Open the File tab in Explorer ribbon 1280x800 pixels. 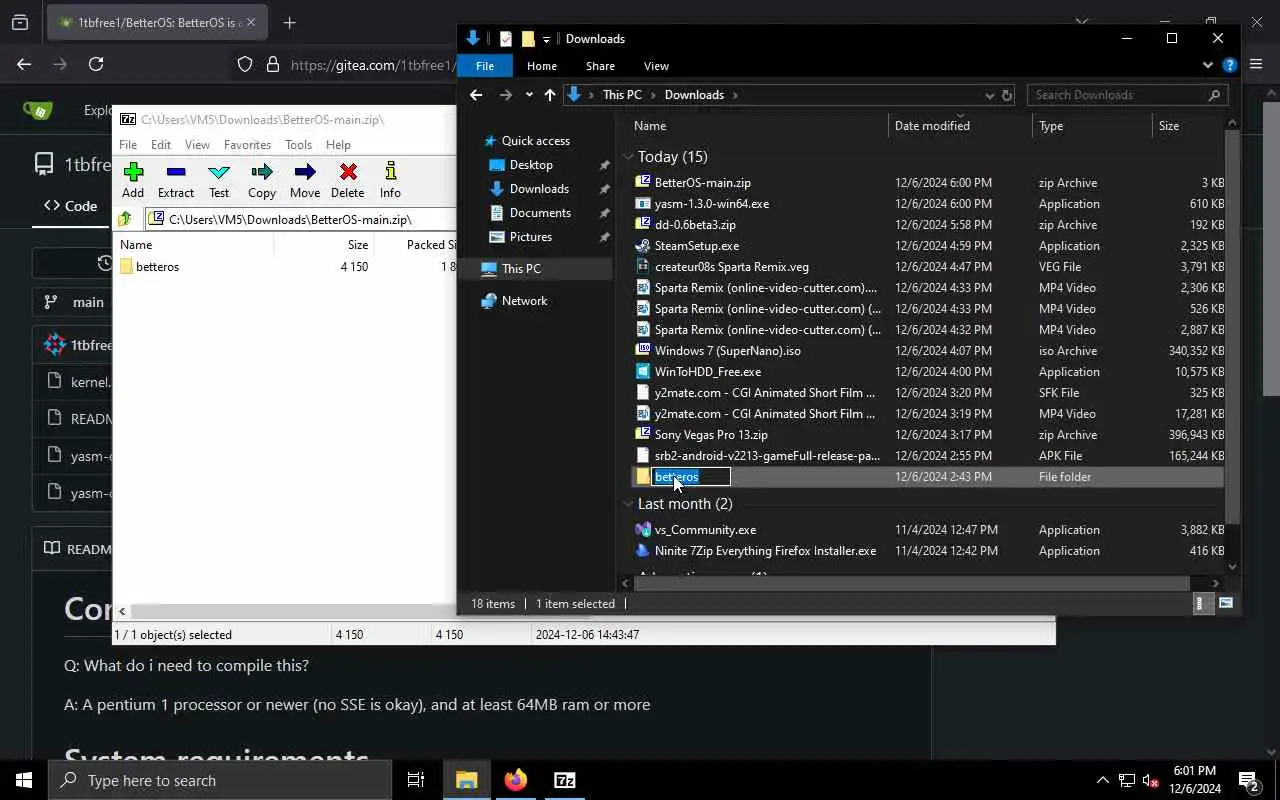tap(485, 66)
